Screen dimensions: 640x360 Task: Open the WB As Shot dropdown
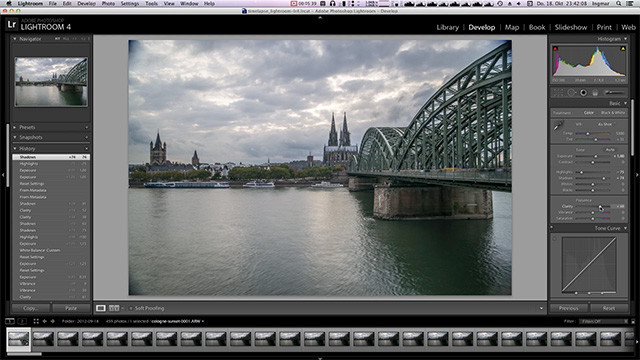point(607,124)
